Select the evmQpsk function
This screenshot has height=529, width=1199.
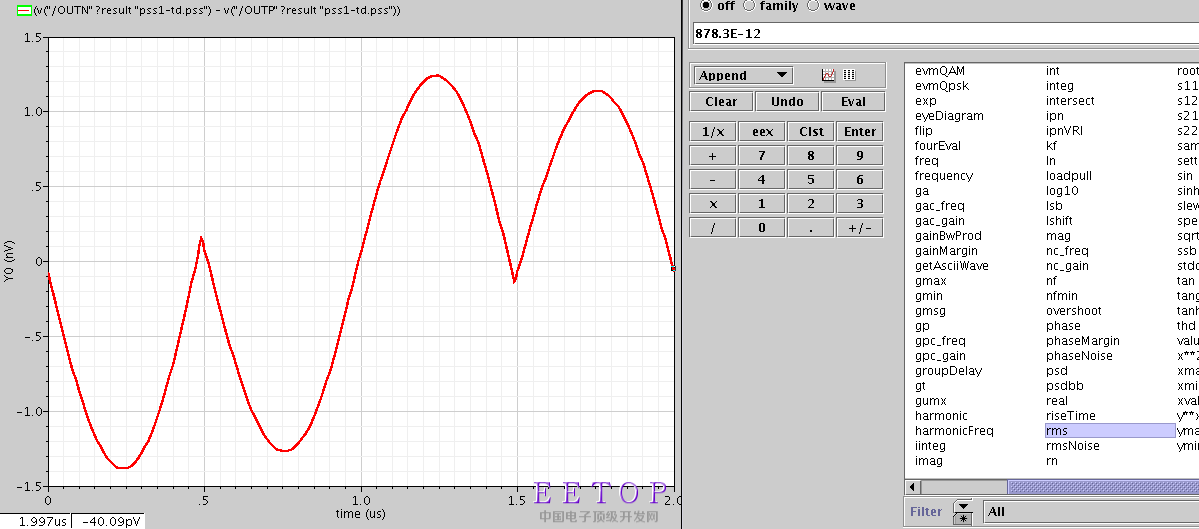[941, 86]
